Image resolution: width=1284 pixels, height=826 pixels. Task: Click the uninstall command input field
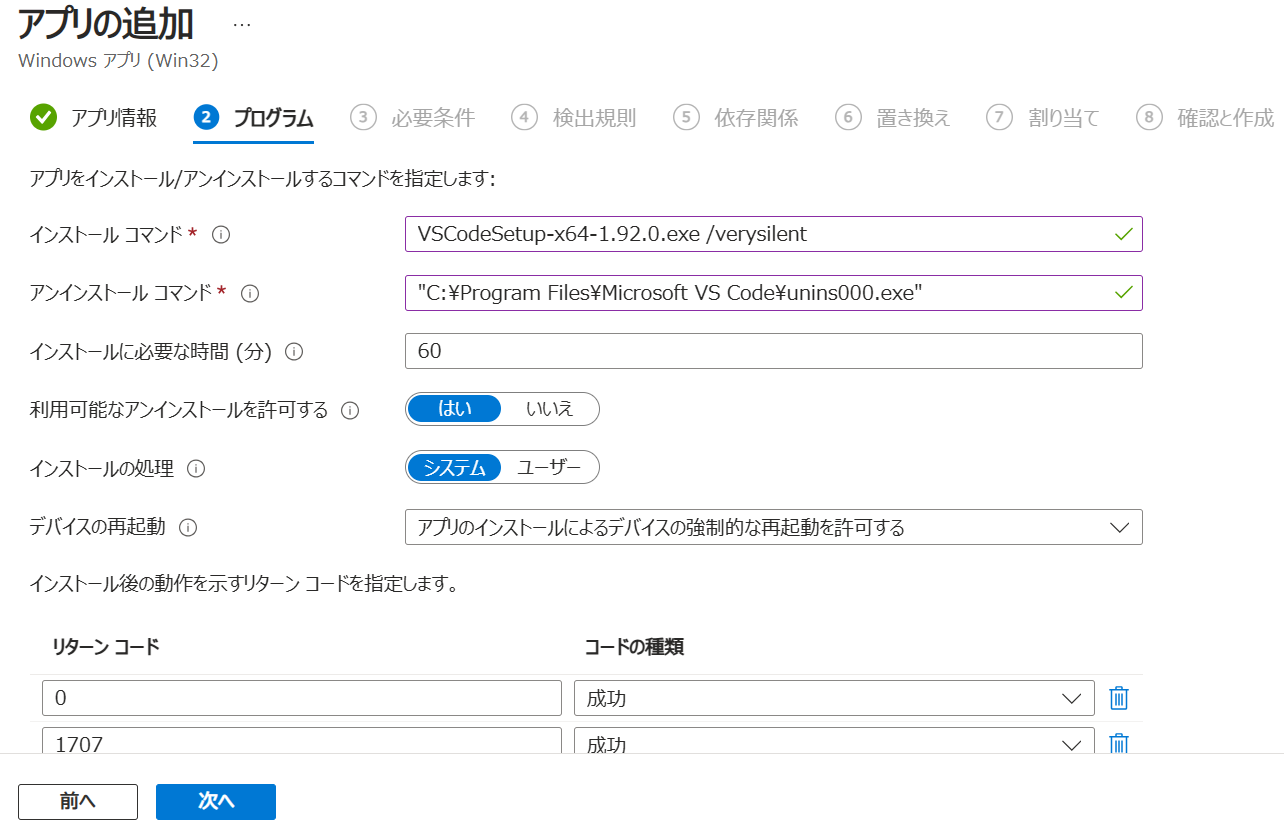[773, 293]
